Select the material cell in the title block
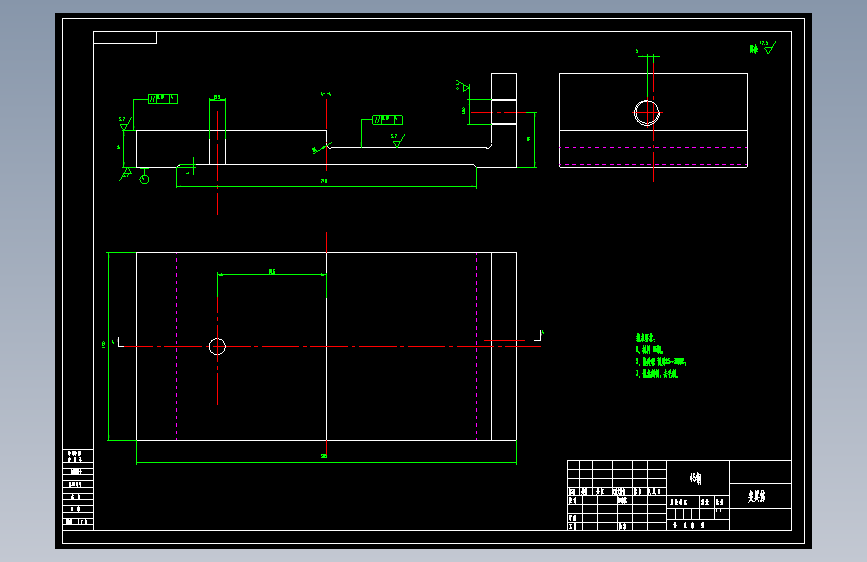Viewport: 867px width, 562px height. (698, 478)
